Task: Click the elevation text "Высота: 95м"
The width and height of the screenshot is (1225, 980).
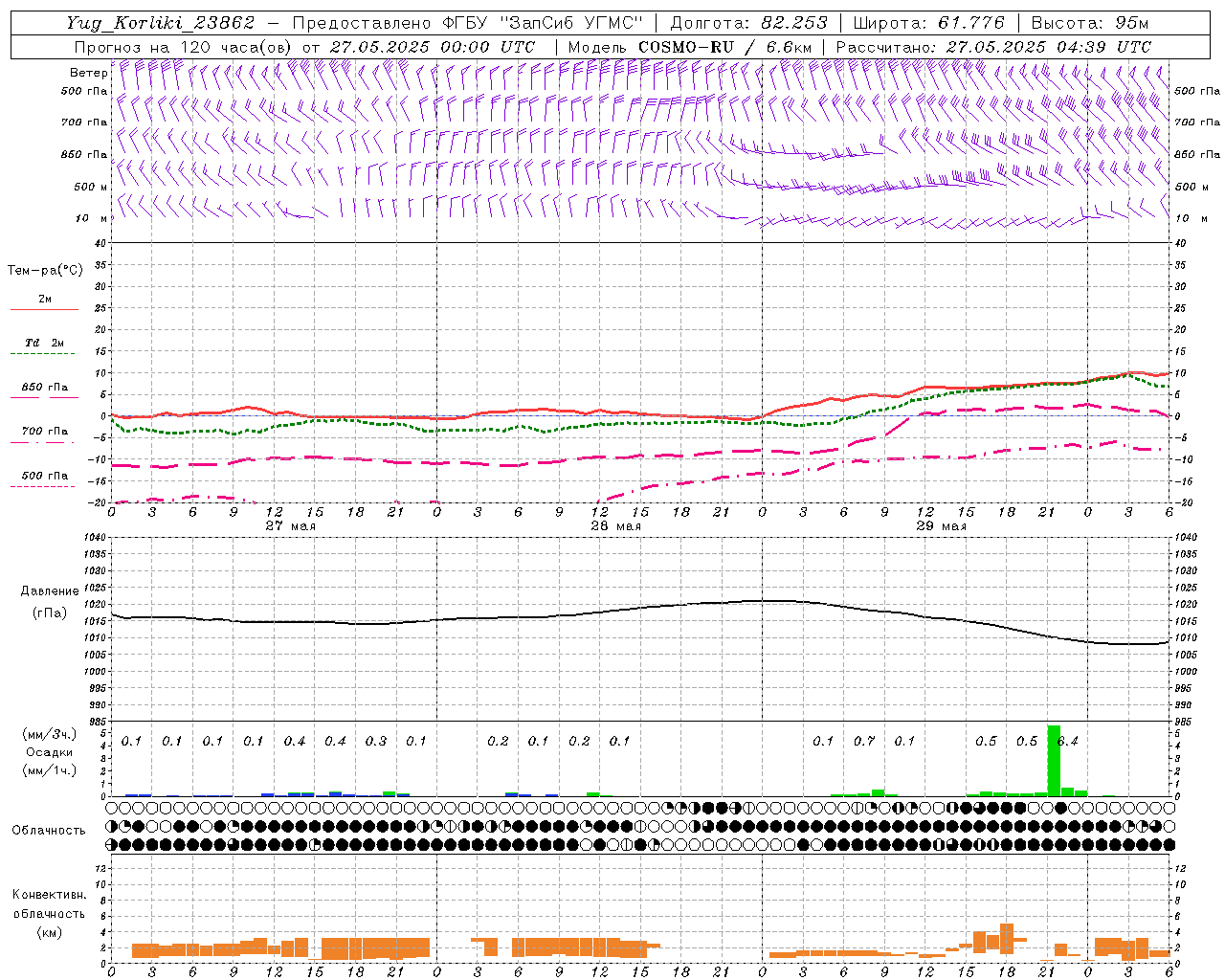Action: pos(1089,23)
